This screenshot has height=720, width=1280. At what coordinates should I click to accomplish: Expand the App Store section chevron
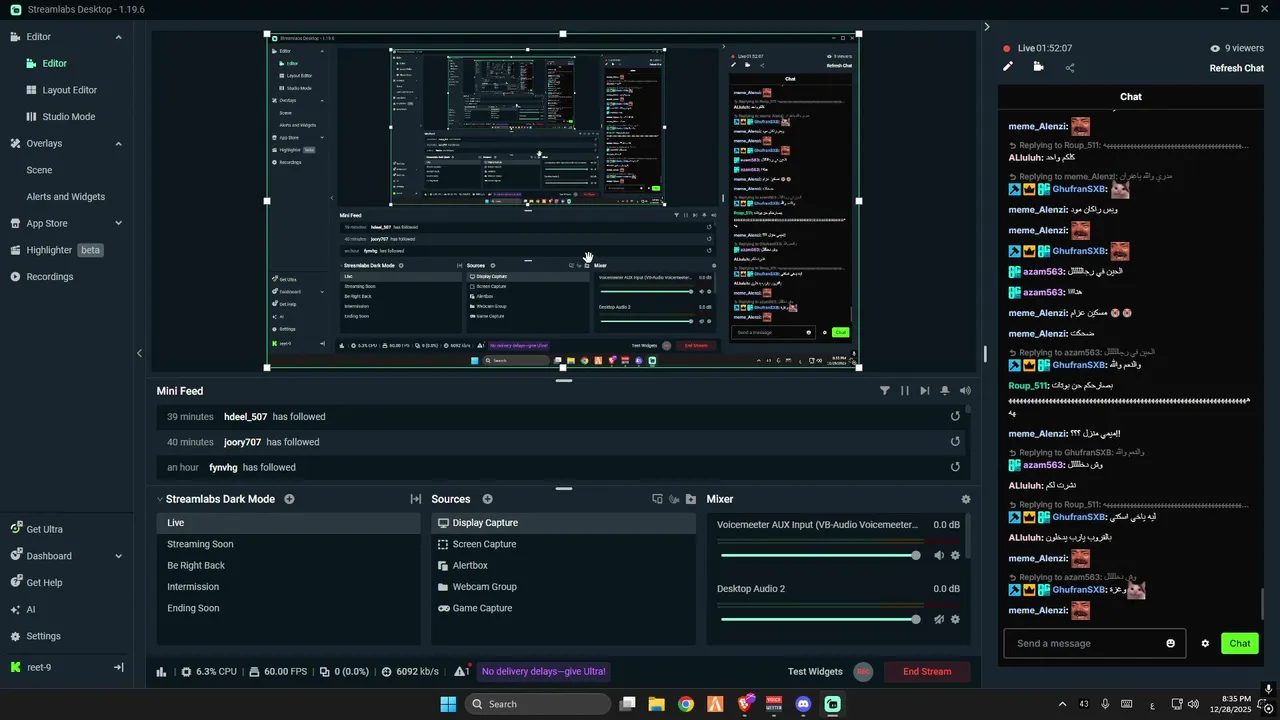tap(118, 224)
